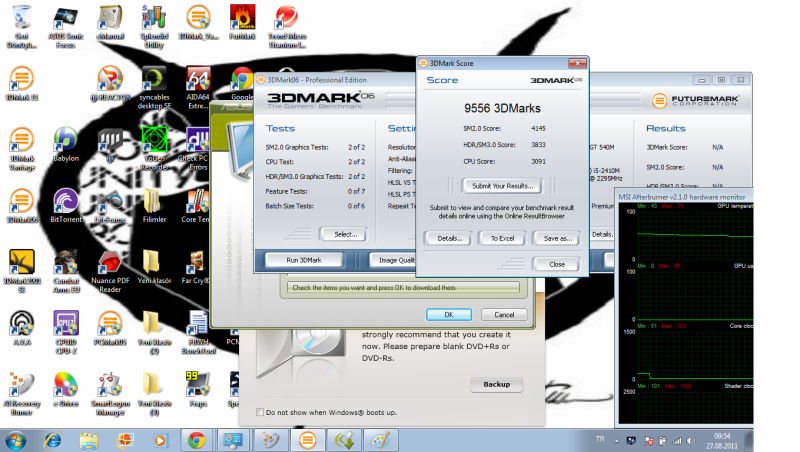Image resolution: width=800 pixels, height=452 pixels.
Task: Launch BitTorrent from the desktop
Action: (66, 206)
